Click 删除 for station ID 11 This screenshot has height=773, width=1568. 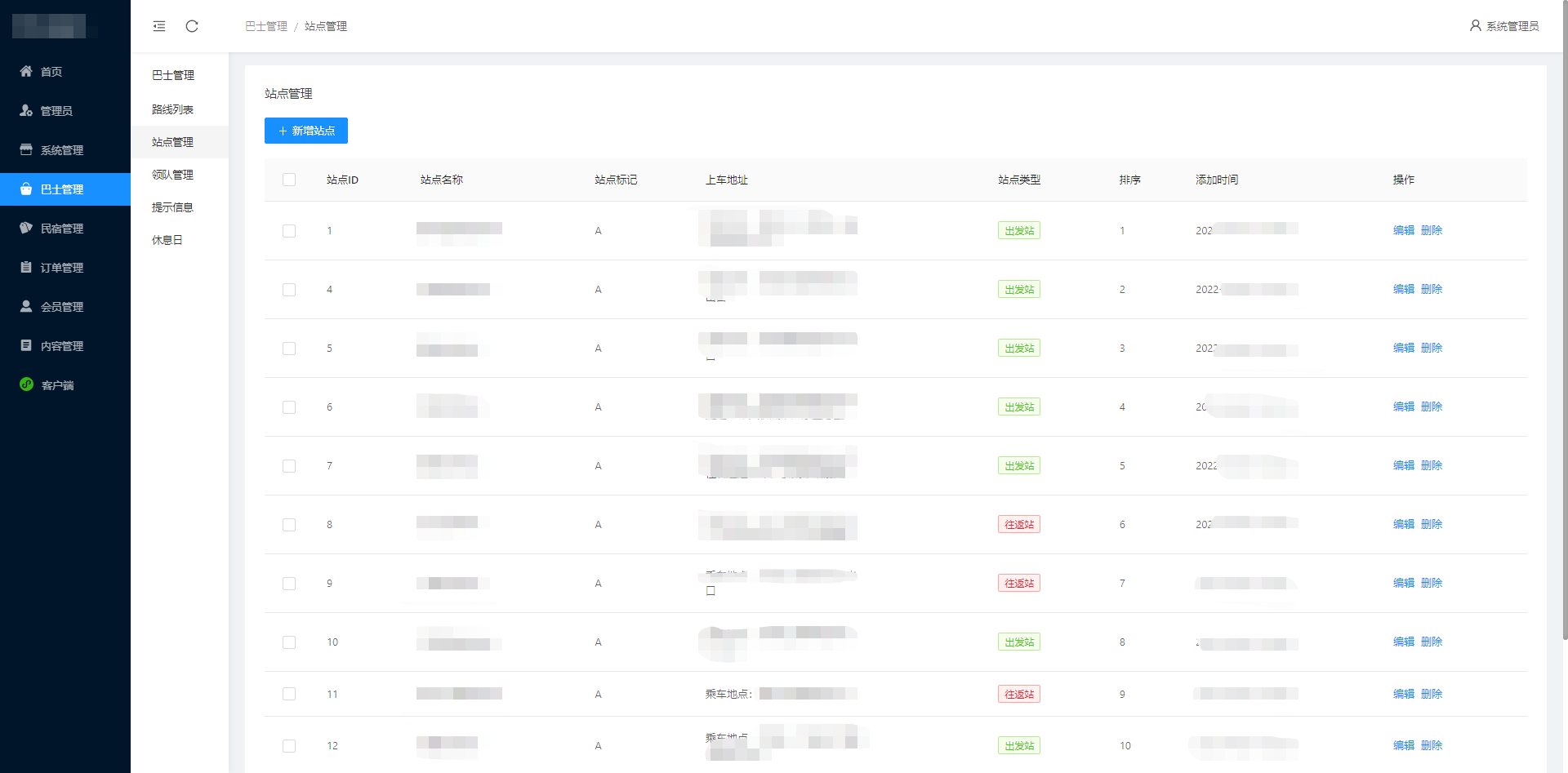1432,694
